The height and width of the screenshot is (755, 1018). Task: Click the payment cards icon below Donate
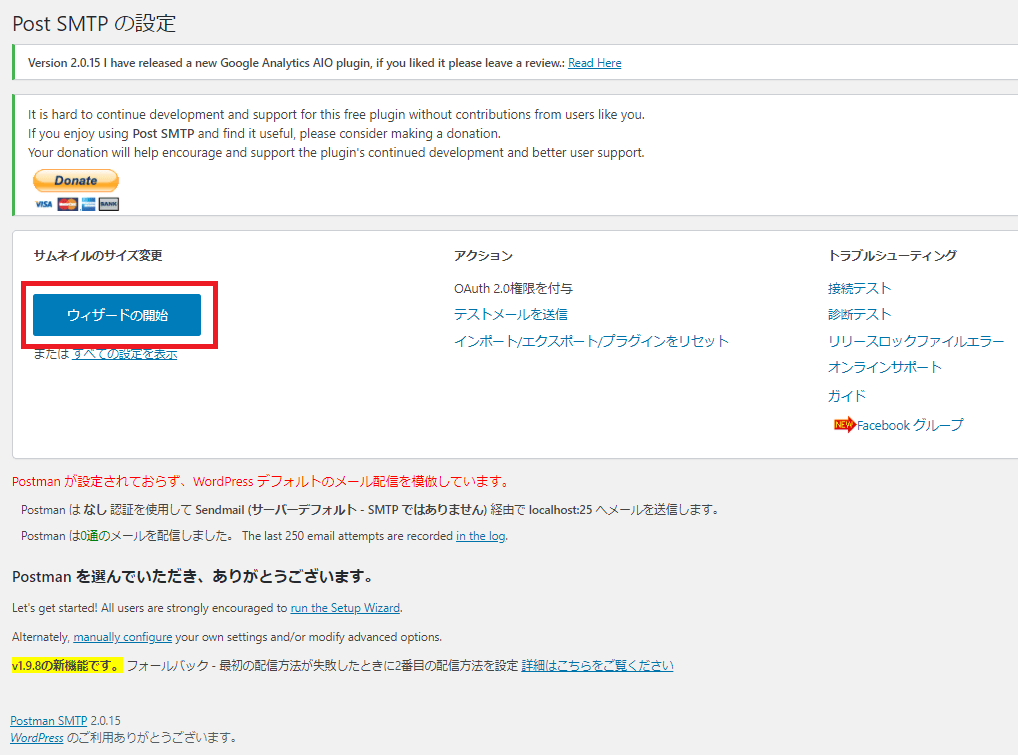point(76,204)
